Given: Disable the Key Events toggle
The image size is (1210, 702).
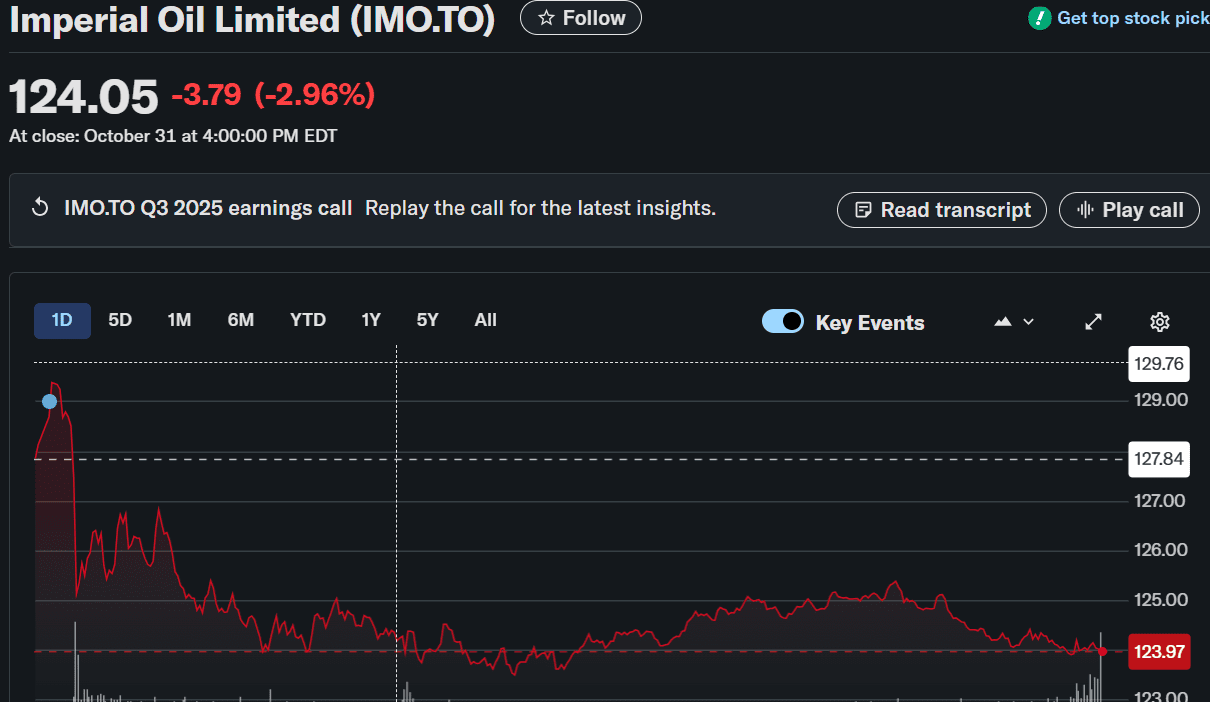Looking at the screenshot, I should point(783,321).
